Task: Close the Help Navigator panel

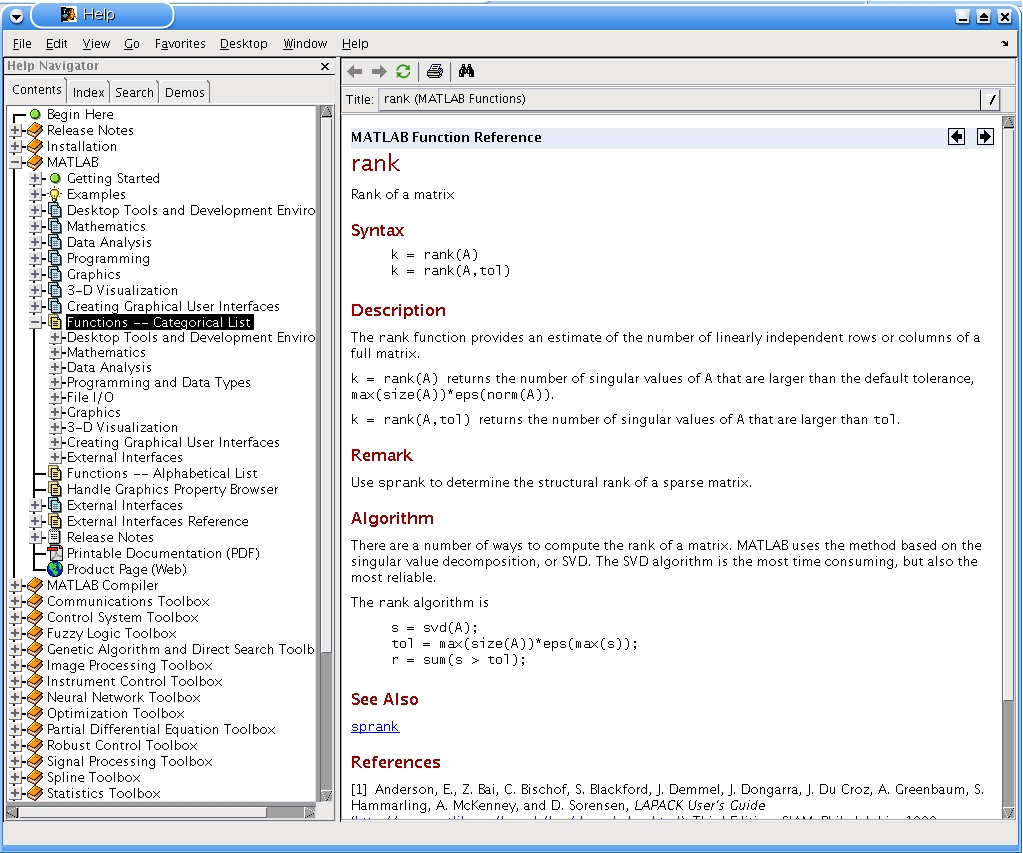Action: pyautogui.click(x=324, y=66)
